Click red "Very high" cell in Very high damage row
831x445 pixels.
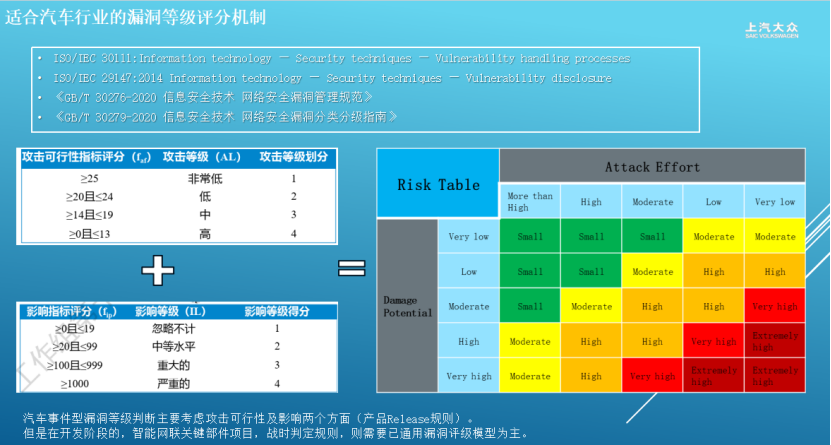tap(652, 376)
